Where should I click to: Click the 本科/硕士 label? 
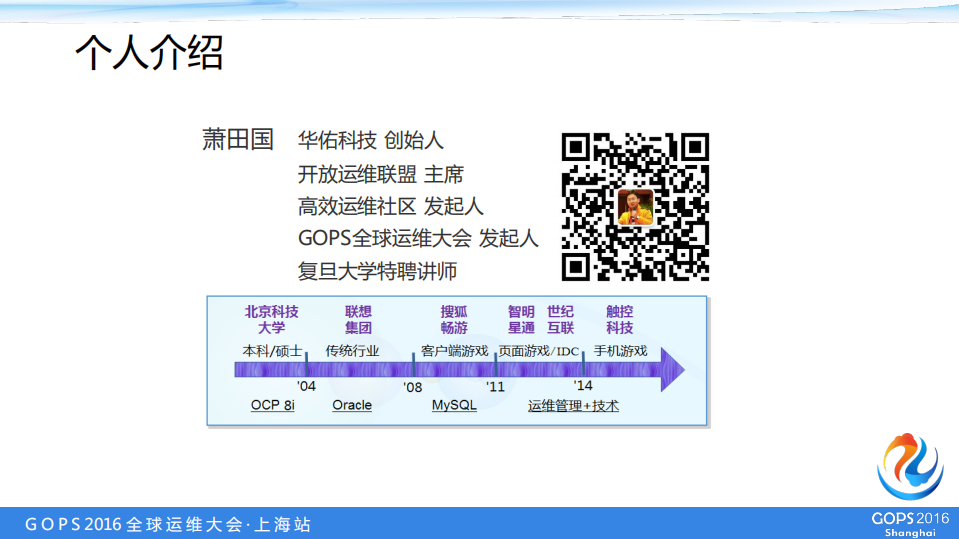click(x=272, y=351)
